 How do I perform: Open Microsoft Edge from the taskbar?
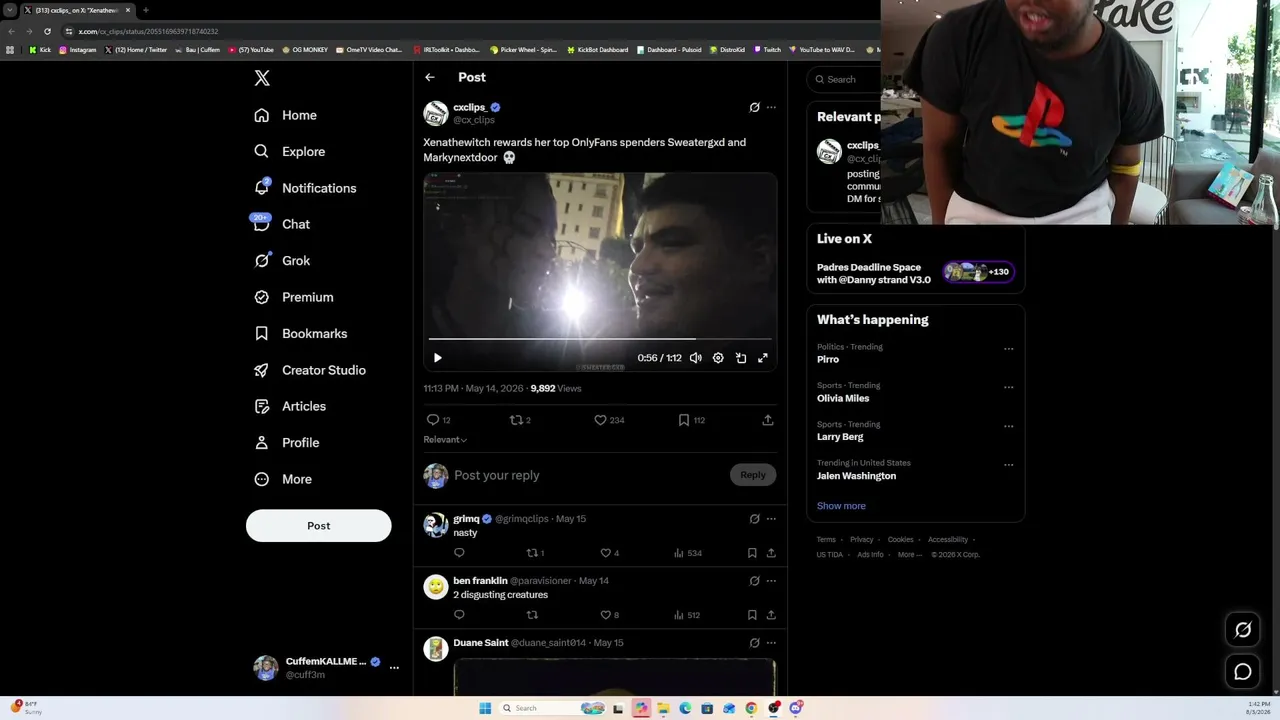coord(685,708)
